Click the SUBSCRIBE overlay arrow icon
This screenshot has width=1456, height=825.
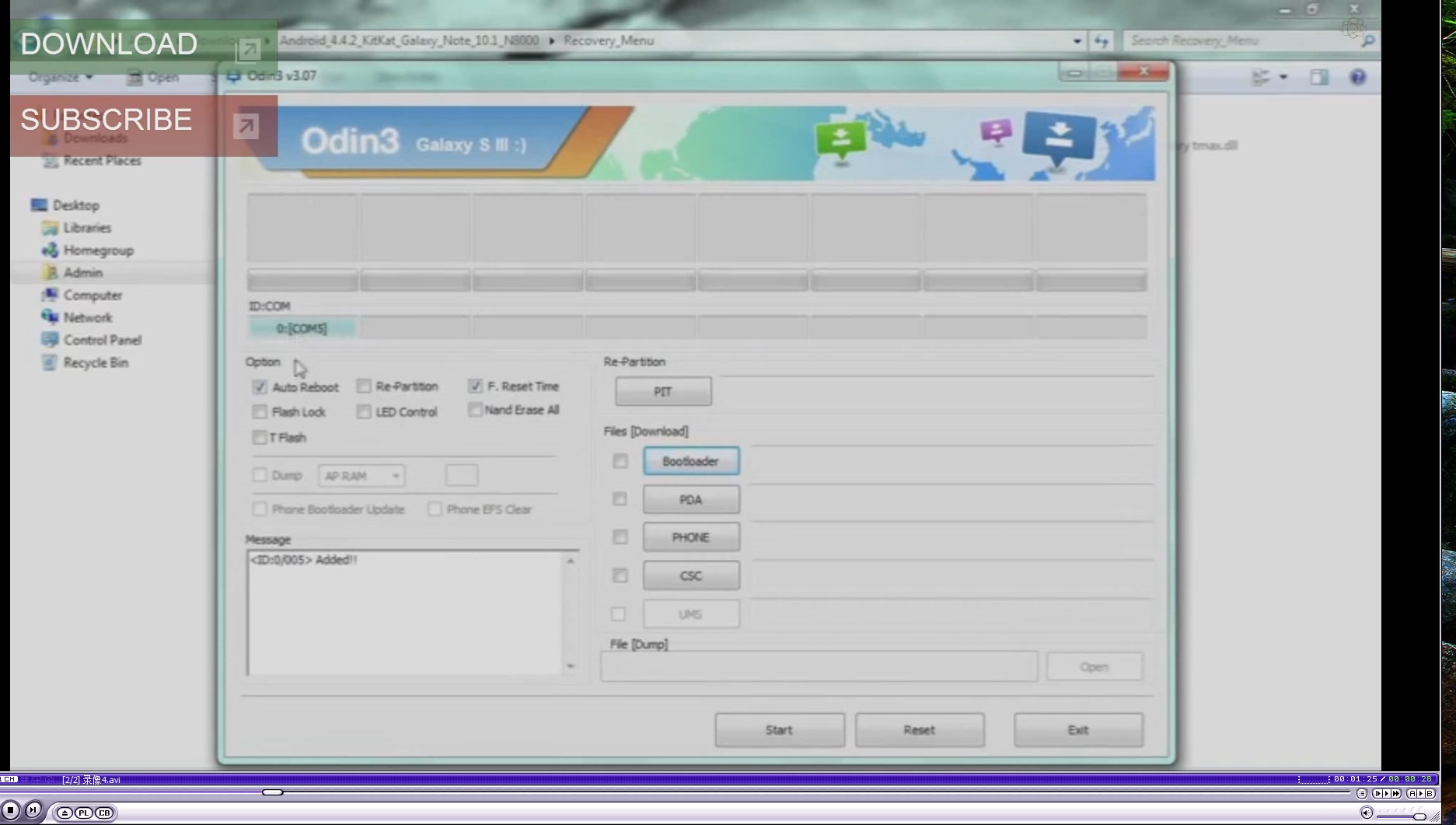pyautogui.click(x=246, y=126)
